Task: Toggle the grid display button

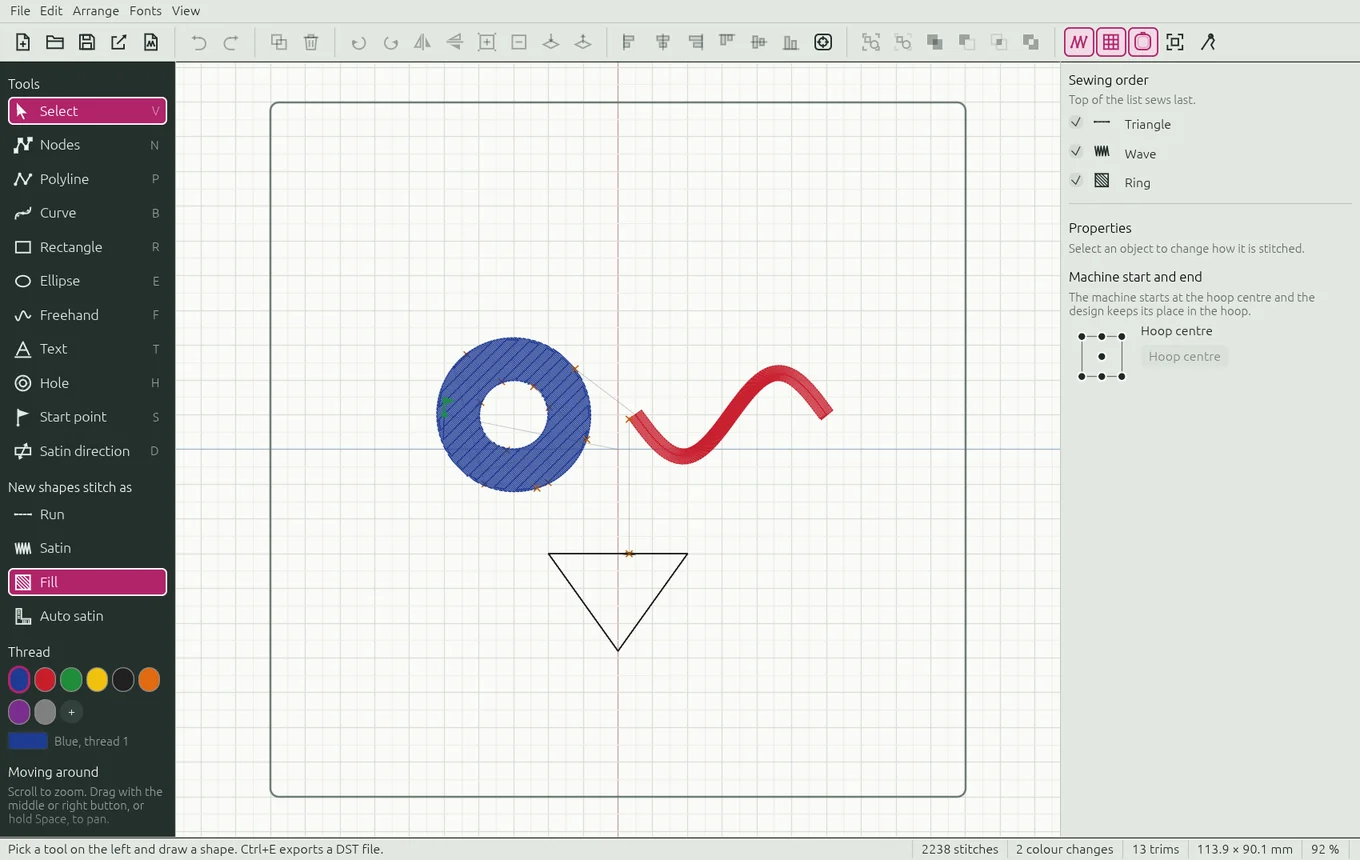Action: [1111, 42]
